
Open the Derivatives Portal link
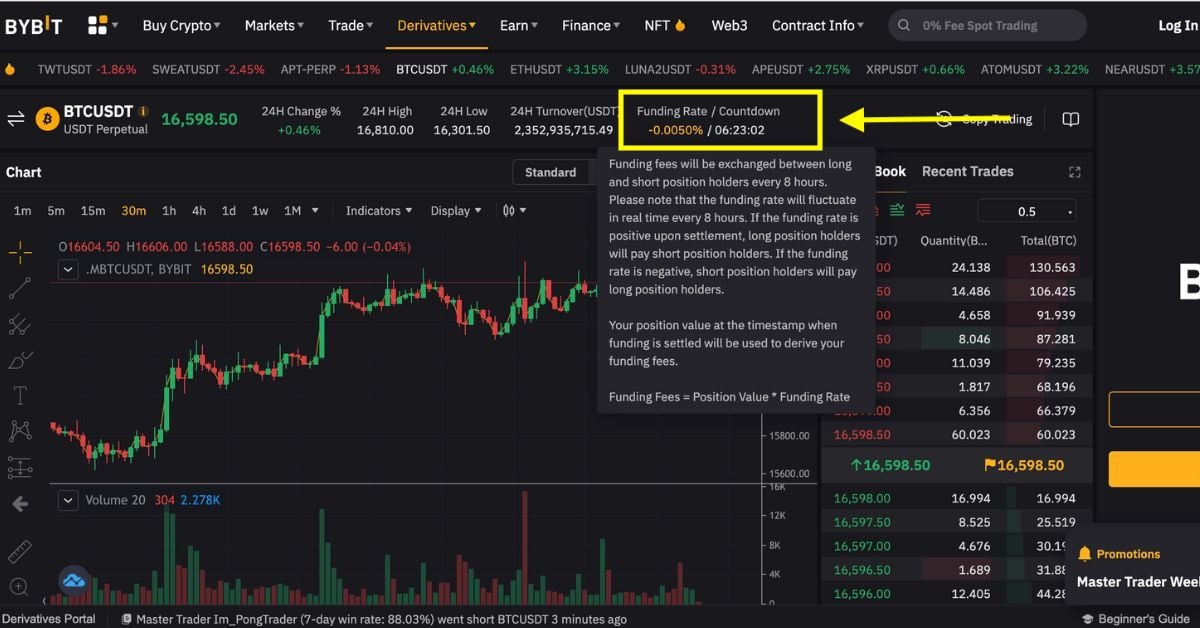click(49, 619)
